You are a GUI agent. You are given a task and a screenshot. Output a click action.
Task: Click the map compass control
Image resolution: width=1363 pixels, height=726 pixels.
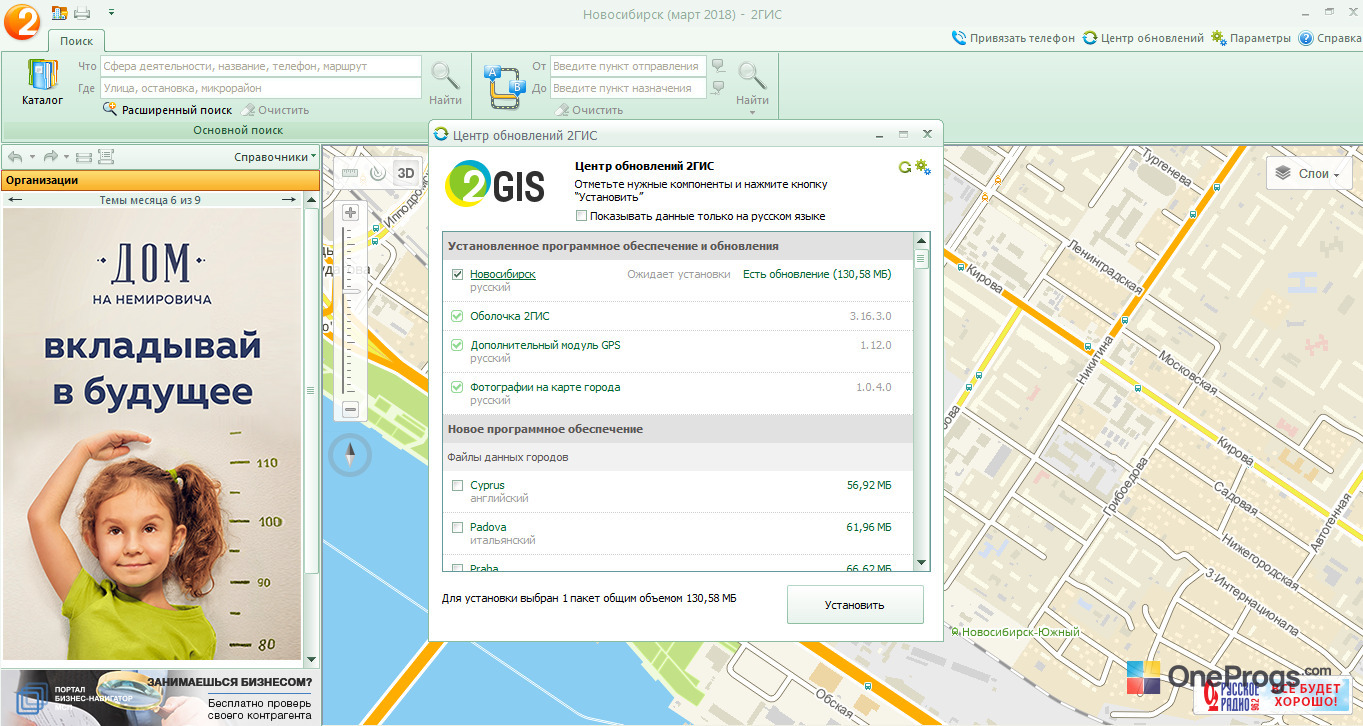[351, 455]
